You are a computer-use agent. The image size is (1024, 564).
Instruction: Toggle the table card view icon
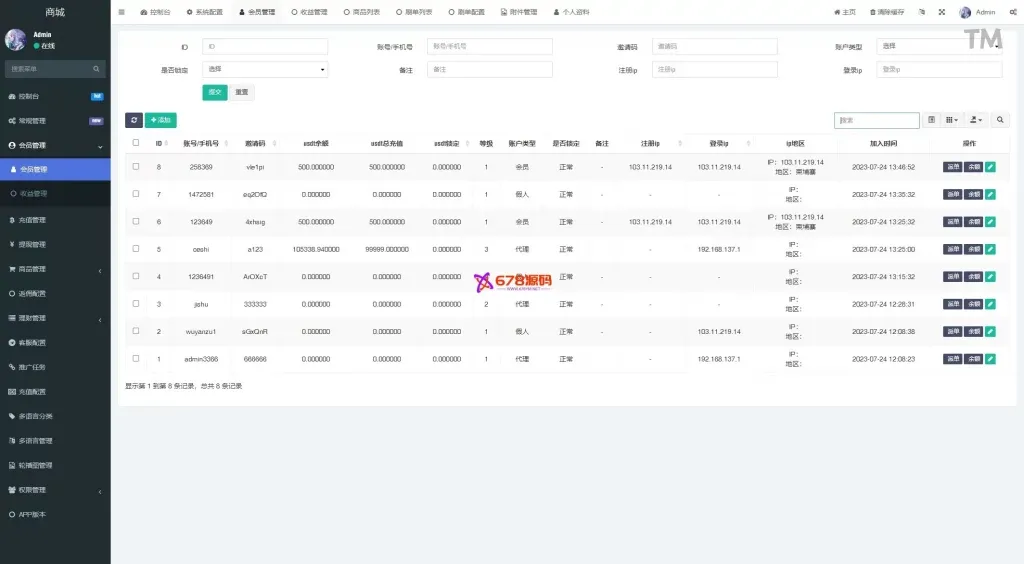[932, 120]
